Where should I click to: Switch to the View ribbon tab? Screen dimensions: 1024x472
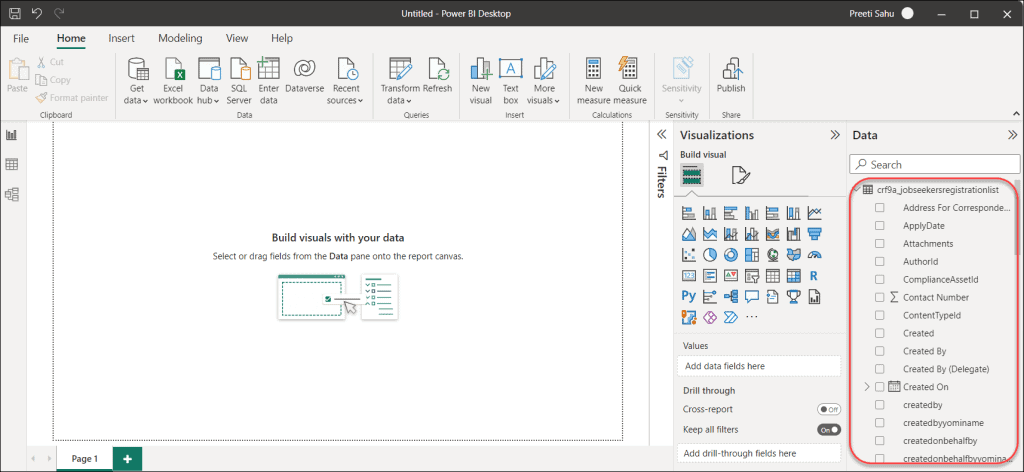[x=236, y=39]
